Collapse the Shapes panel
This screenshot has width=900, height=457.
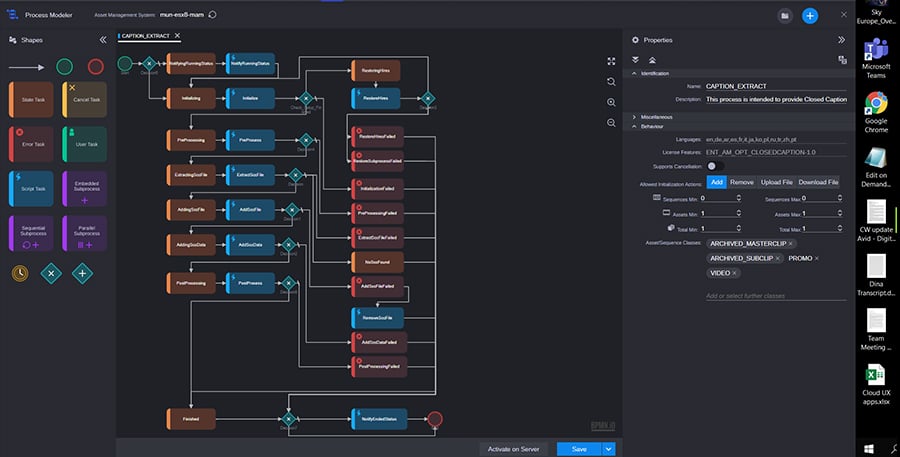click(x=103, y=40)
